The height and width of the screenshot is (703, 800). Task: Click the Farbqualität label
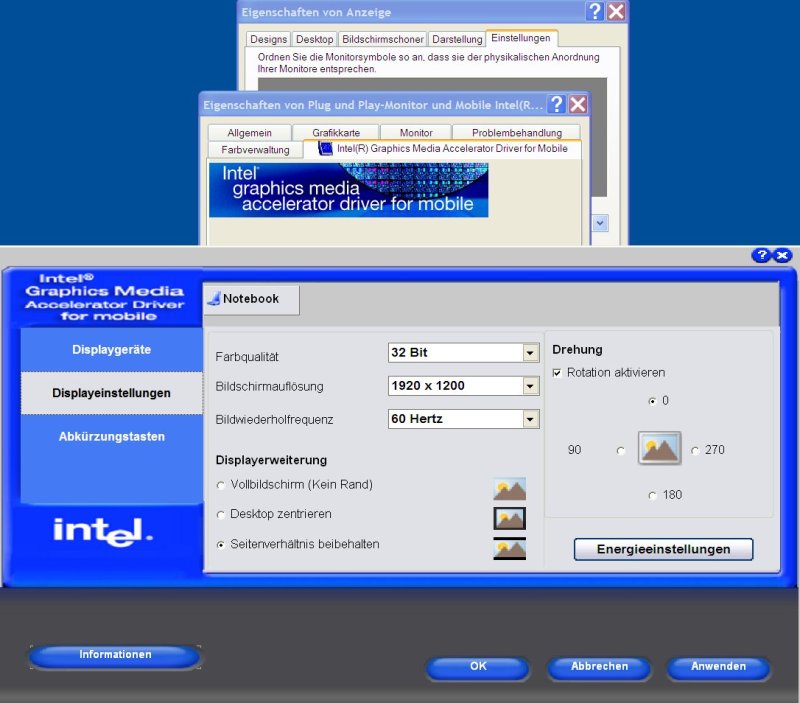pos(247,357)
